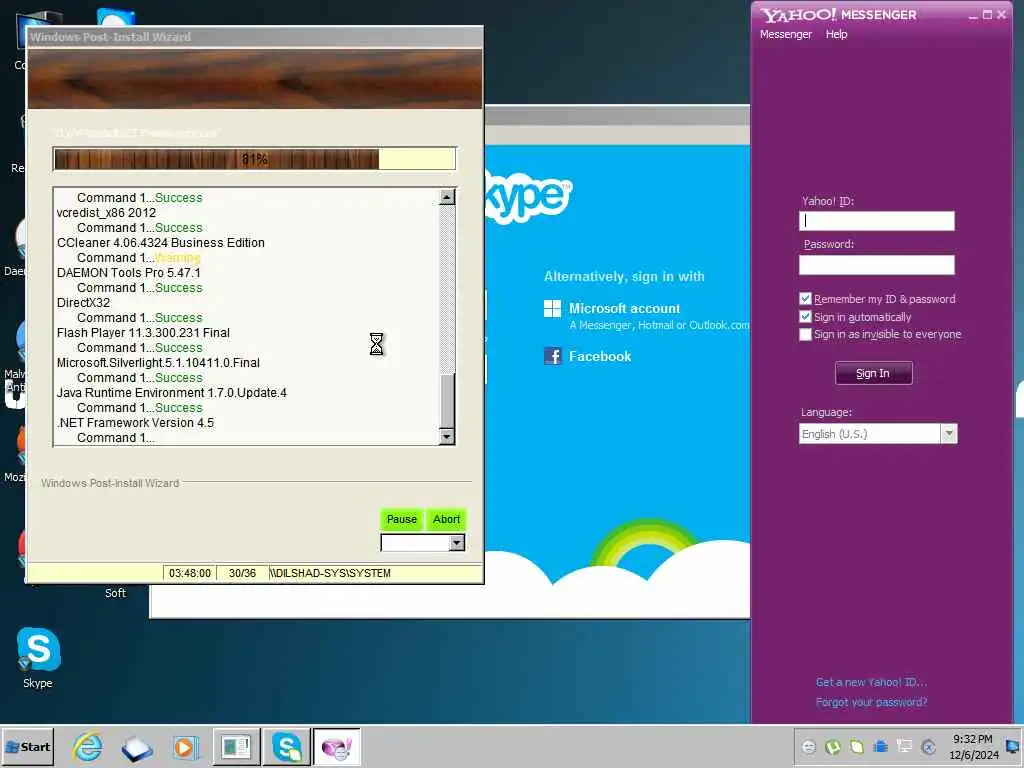Sign in to Skype with Microsoft account
The height and width of the screenshot is (768, 1024).
[624, 309]
